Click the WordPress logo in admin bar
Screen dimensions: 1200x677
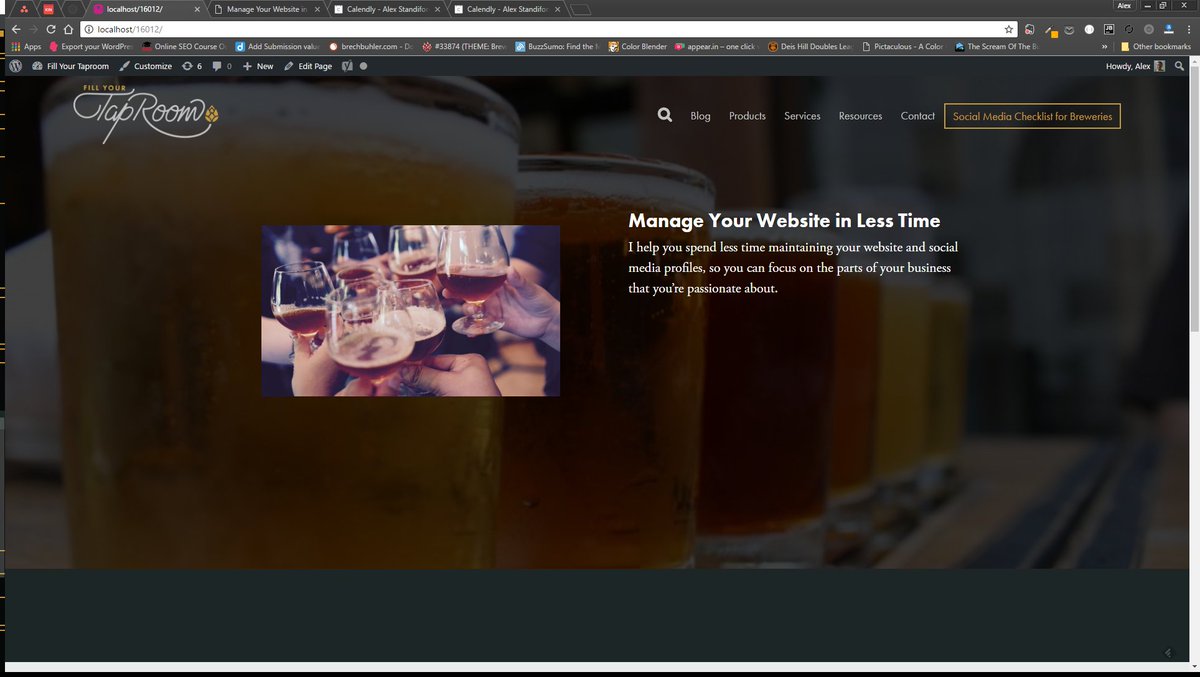tap(16, 66)
